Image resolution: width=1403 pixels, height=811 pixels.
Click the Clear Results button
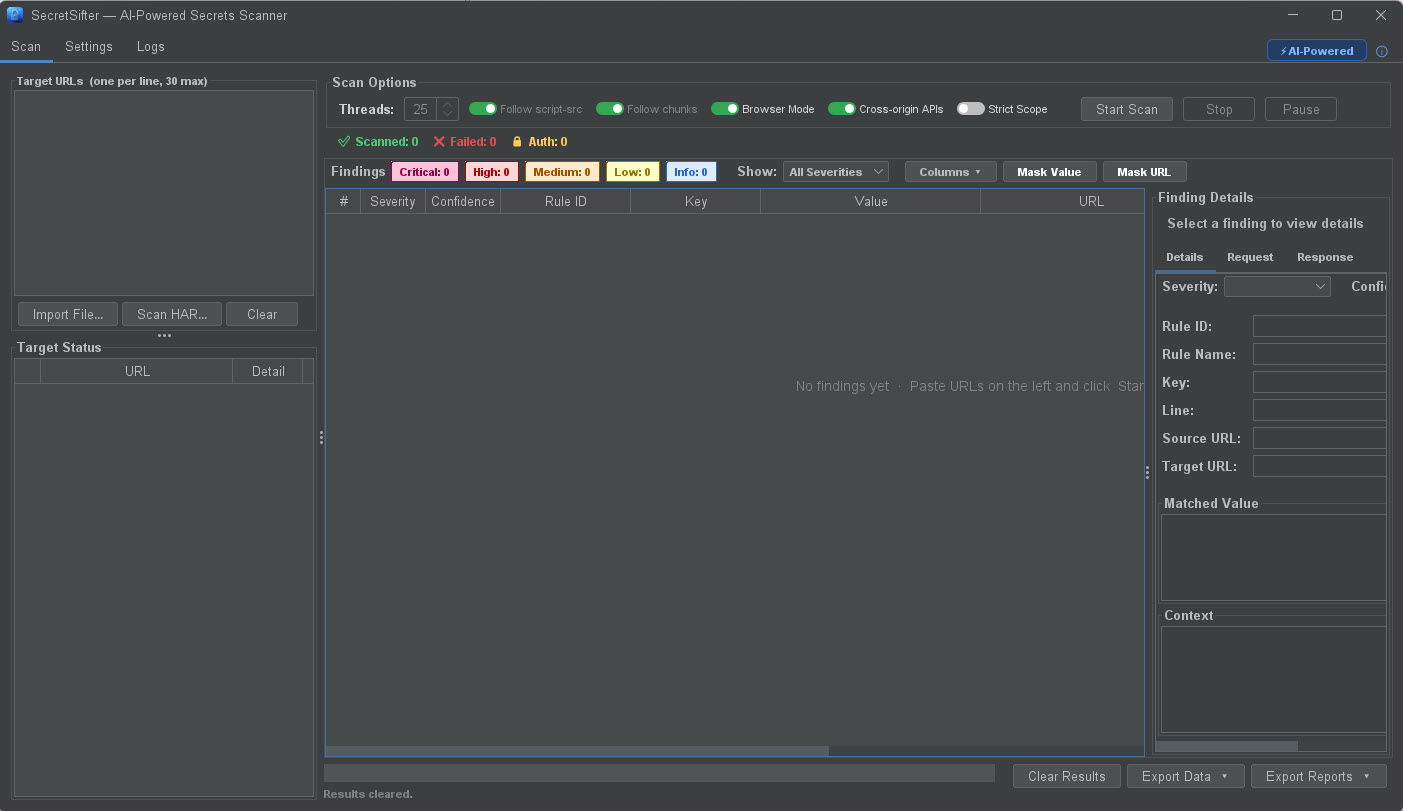pyautogui.click(x=1067, y=776)
